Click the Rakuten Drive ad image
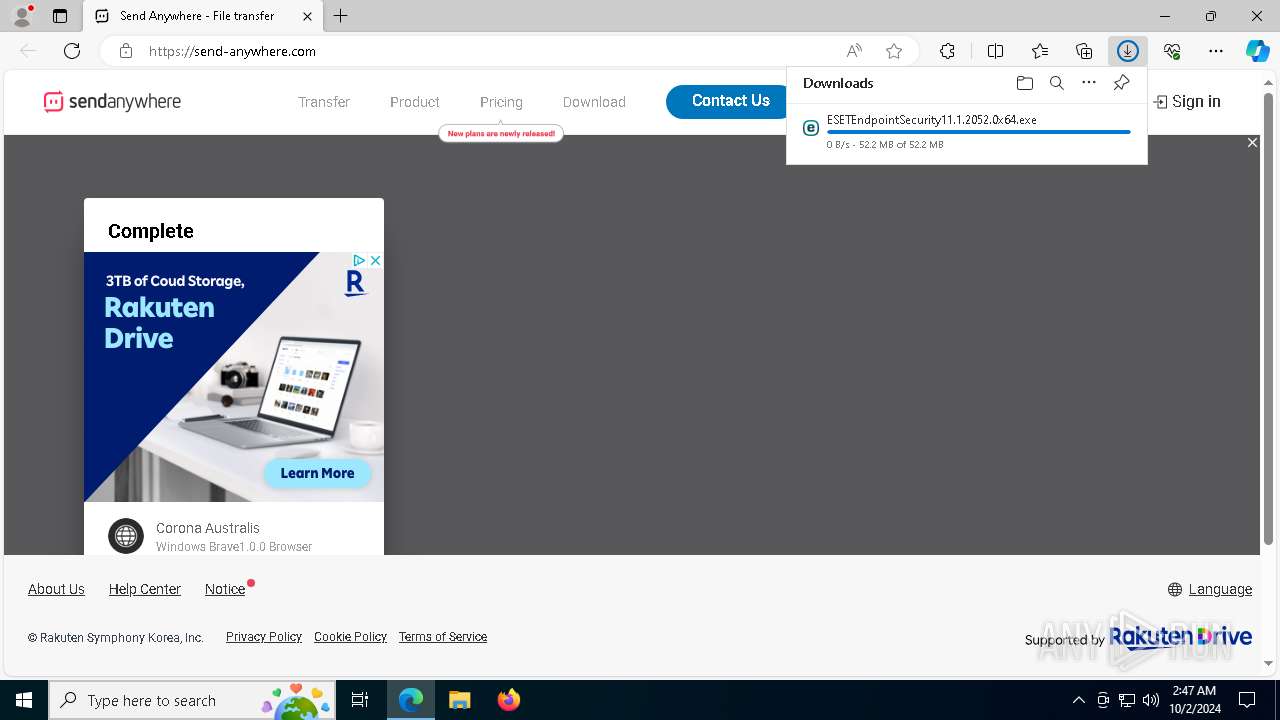1280x720 pixels. tap(234, 377)
